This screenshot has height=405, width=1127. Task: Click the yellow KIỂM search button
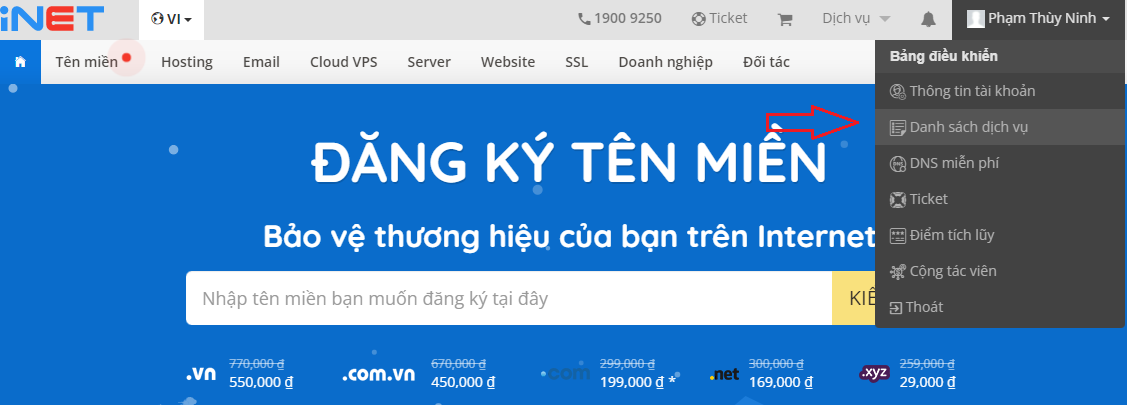click(854, 298)
